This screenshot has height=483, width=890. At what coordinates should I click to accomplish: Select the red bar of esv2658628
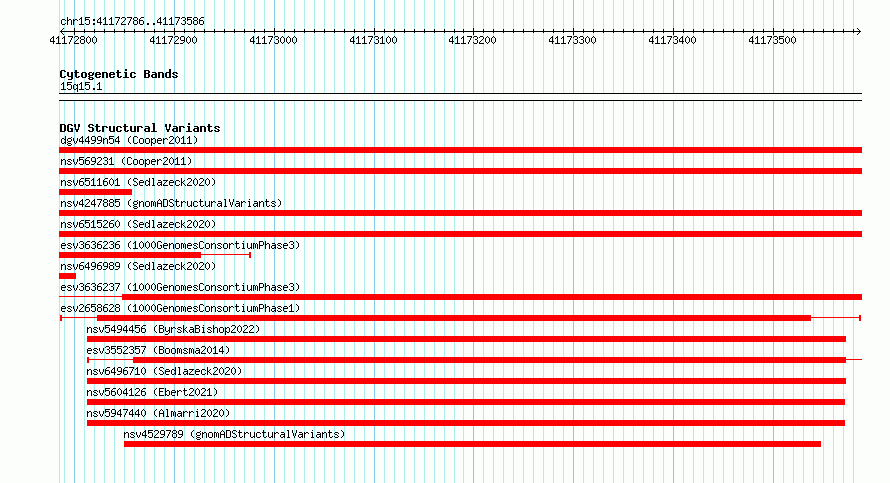click(454, 318)
